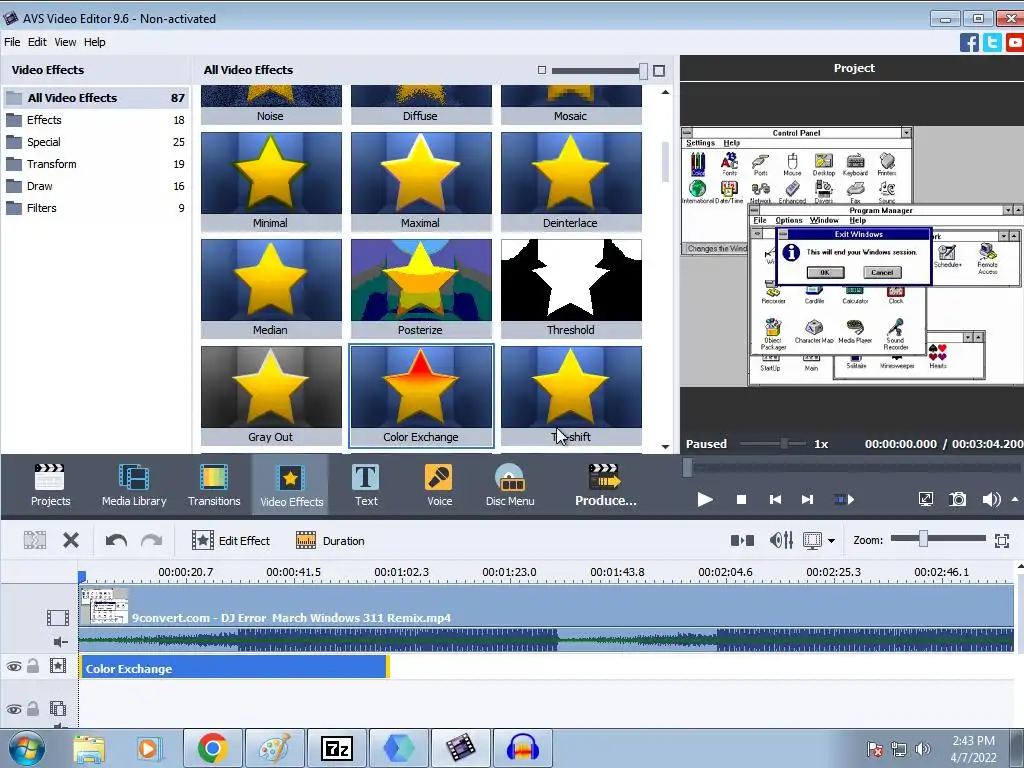Open the Media Library
This screenshot has width=1024, height=768.
click(134, 485)
